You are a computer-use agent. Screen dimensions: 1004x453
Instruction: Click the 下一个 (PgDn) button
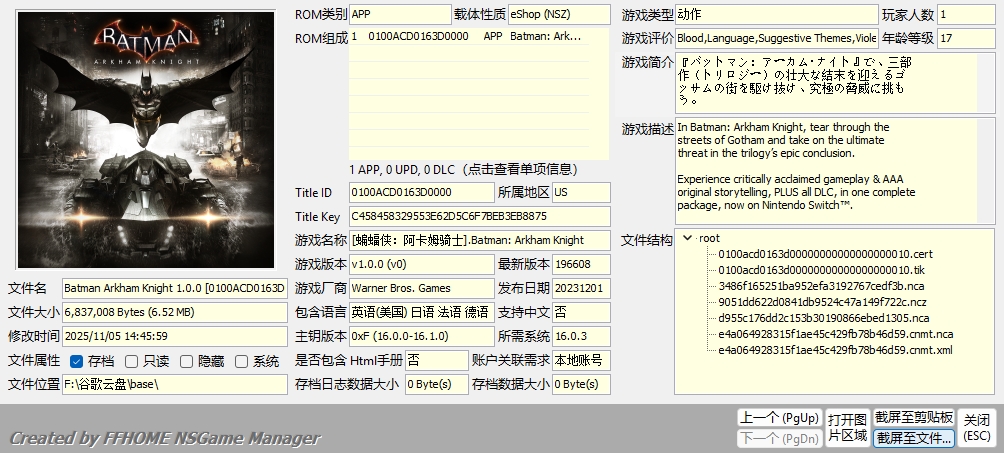point(779,438)
